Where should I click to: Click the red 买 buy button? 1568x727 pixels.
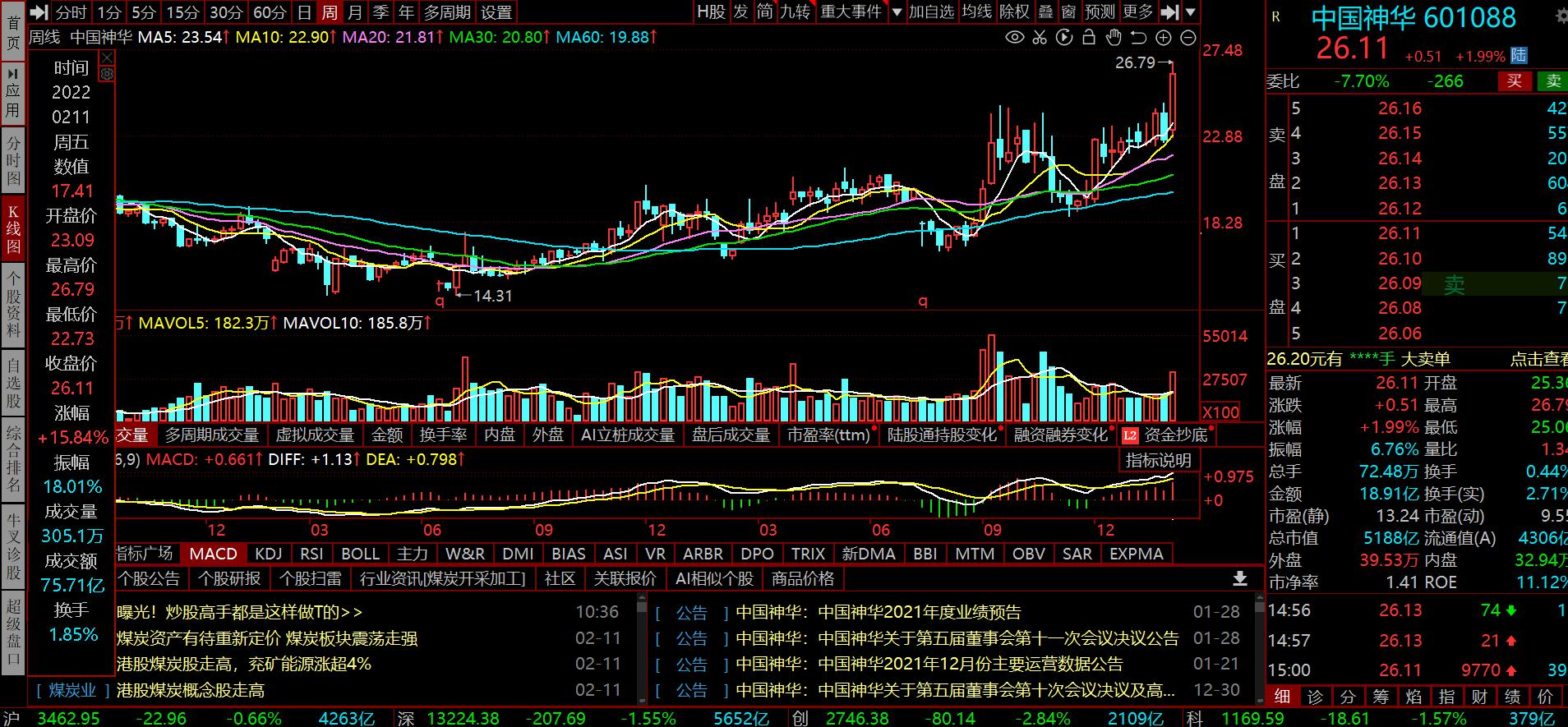click(1514, 81)
